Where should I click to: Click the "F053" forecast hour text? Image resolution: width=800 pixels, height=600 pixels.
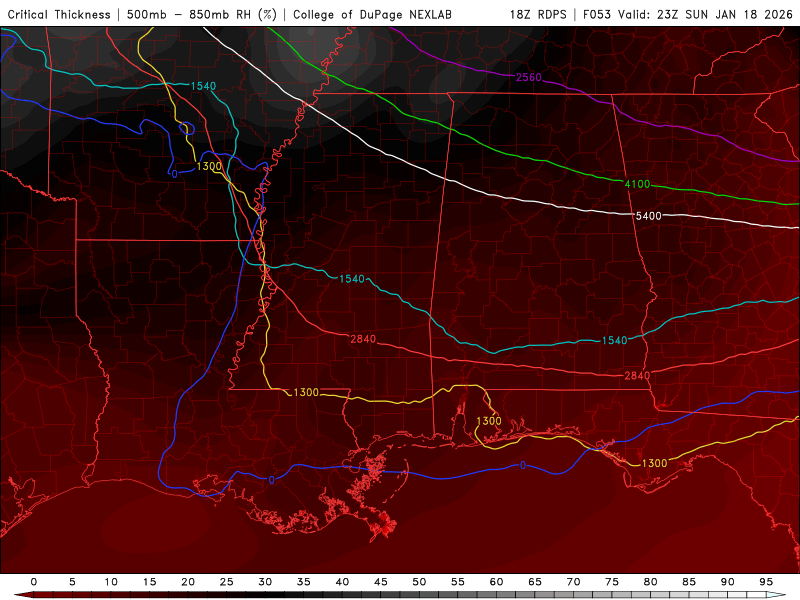[x=597, y=14]
